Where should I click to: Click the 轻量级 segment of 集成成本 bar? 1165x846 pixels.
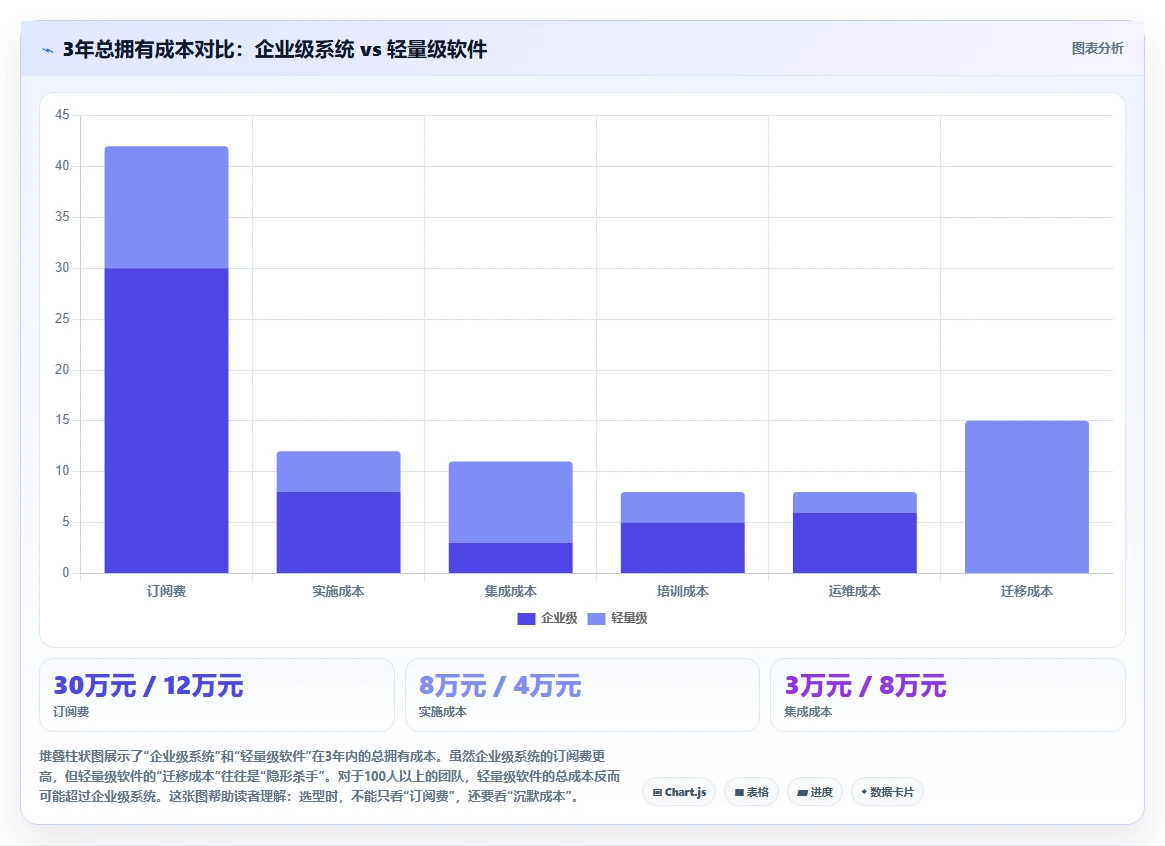[510, 502]
